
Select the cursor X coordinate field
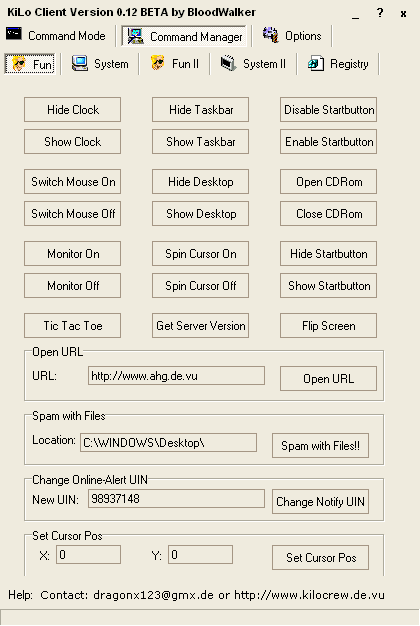click(88, 555)
